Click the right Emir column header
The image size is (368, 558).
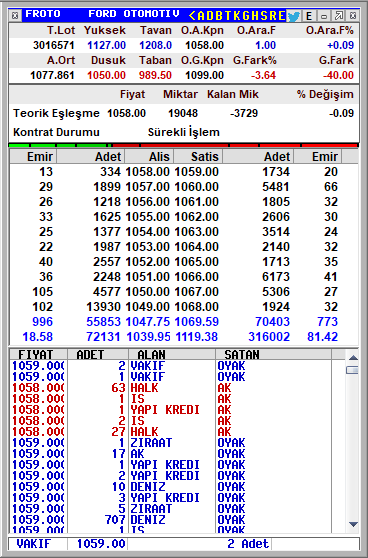tap(318, 157)
